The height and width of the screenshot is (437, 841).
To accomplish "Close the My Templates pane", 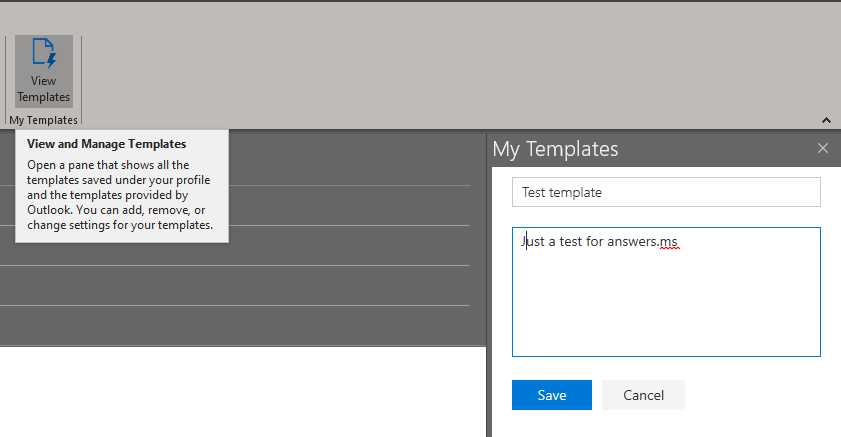I will (x=823, y=148).
